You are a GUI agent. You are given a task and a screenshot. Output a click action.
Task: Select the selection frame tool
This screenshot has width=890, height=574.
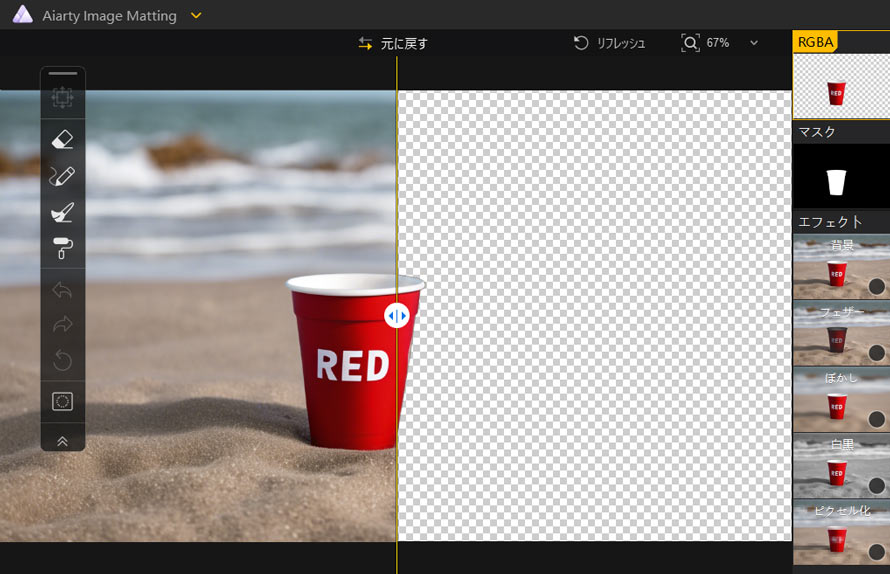(62, 98)
